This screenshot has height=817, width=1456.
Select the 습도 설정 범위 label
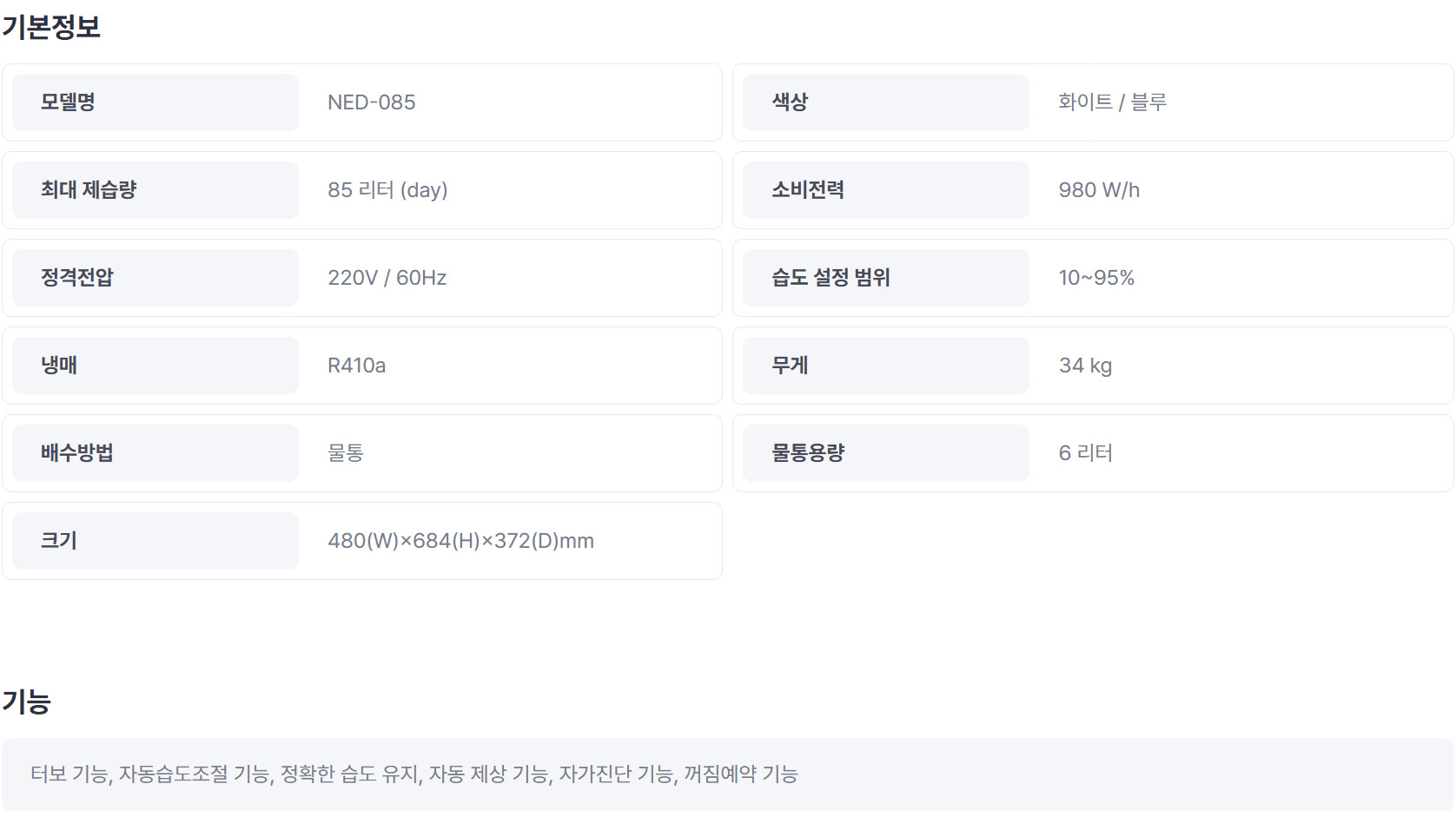coord(831,278)
